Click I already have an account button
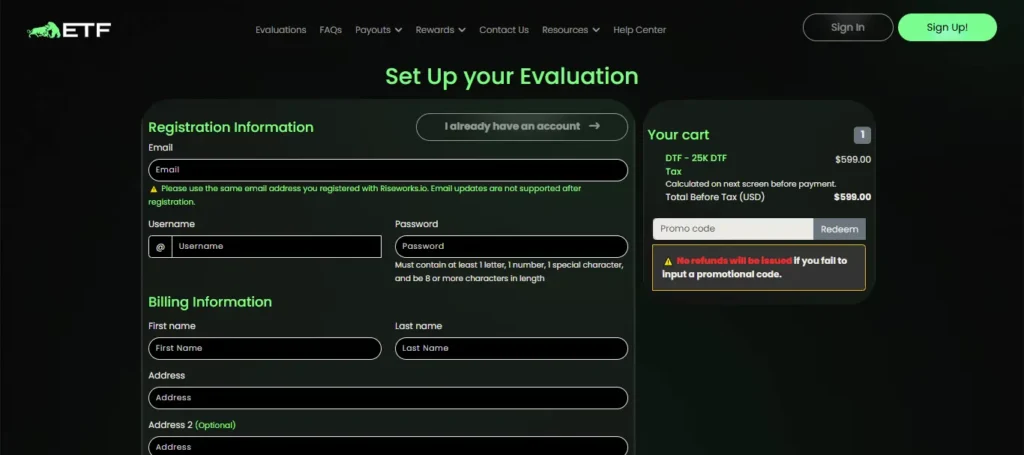Image resolution: width=1024 pixels, height=455 pixels. coord(522,127)
